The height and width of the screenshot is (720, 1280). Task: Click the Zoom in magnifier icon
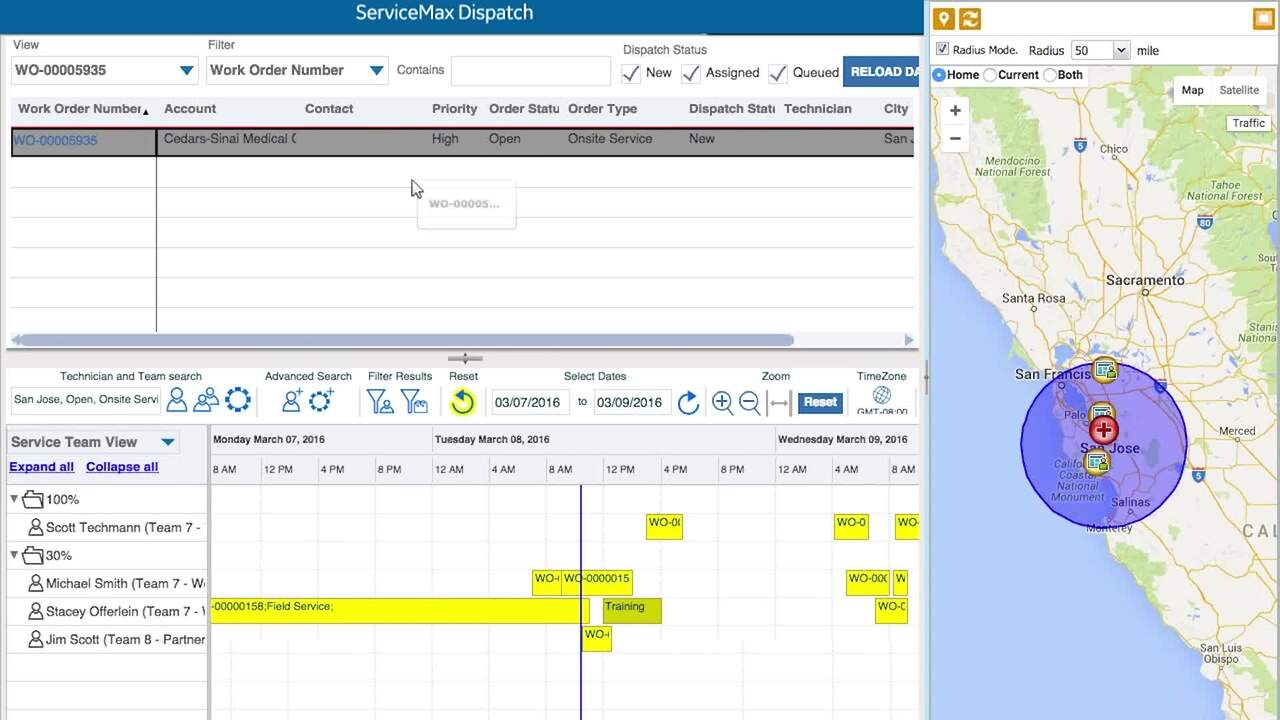[722, 402]
